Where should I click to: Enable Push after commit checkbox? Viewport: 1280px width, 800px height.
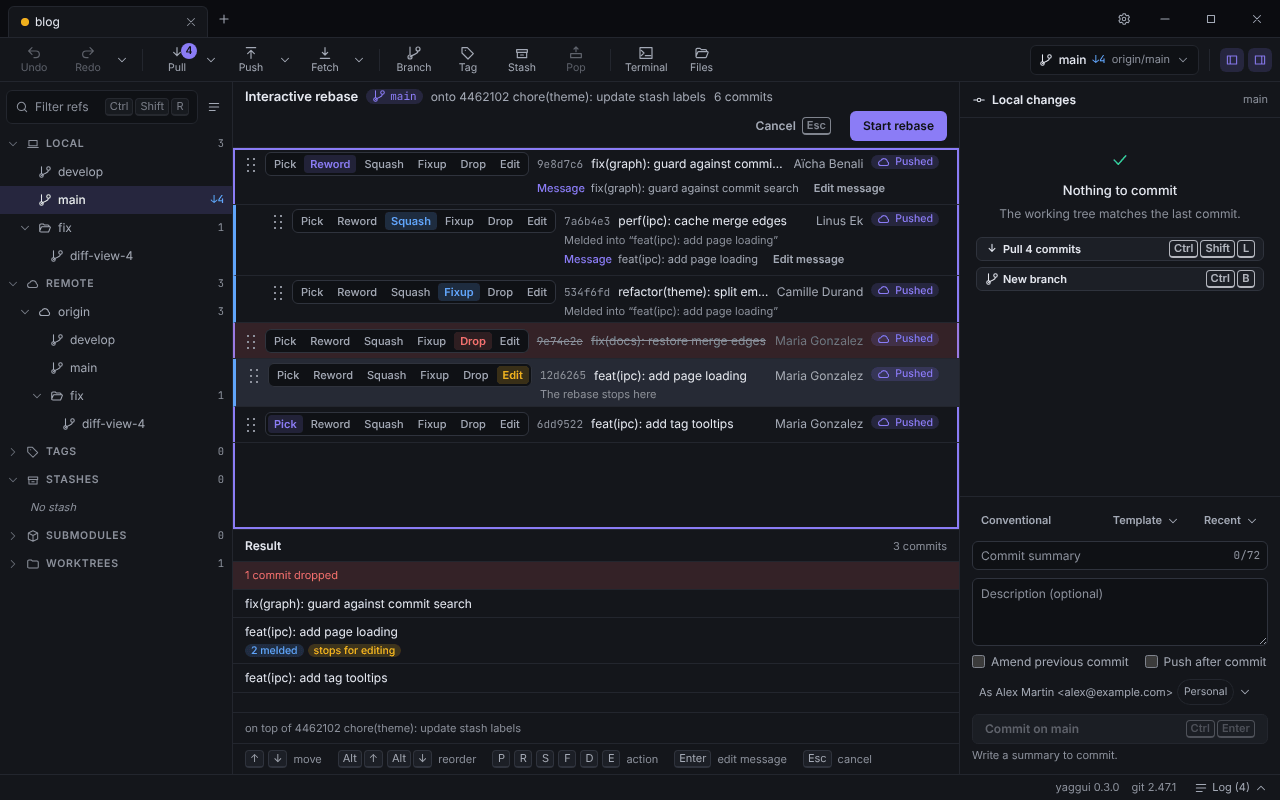pos(1151,662)
